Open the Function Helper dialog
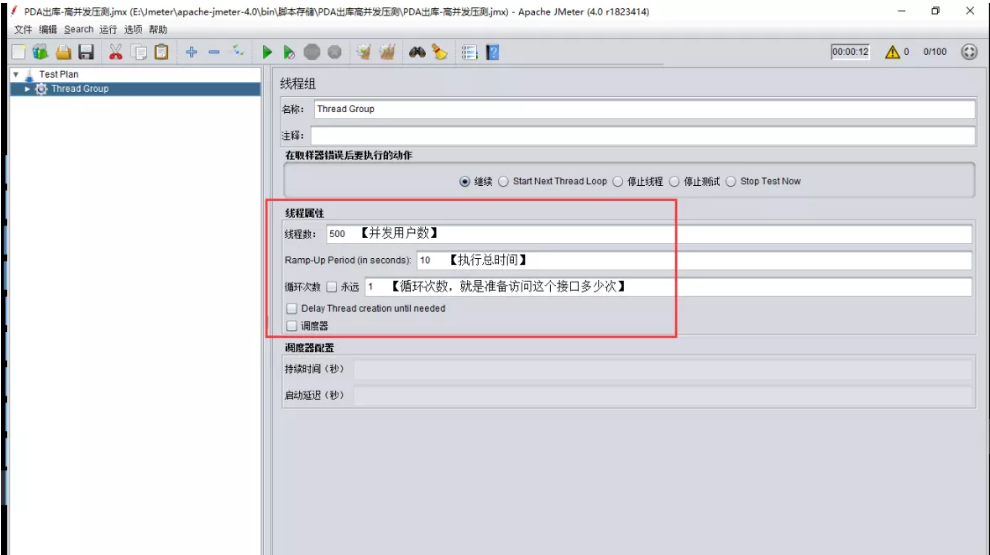Viewport: 990px width, 555px height. coord(469,52)
